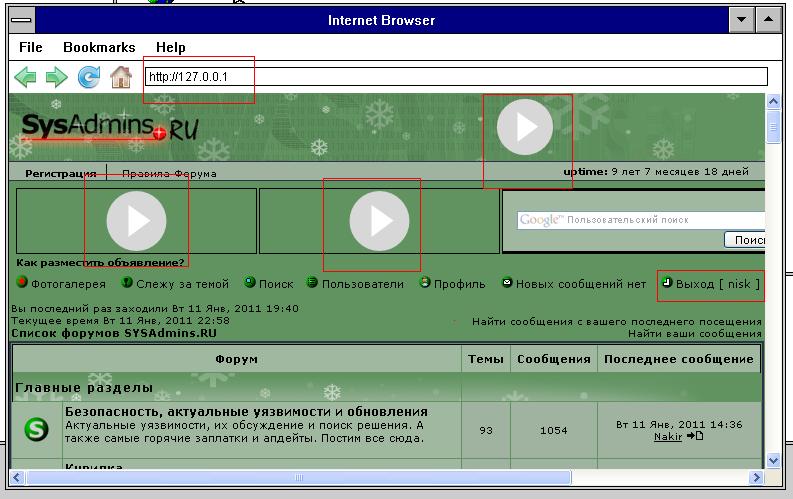Click the 'Форум' column header
The width and height of the screenshot is (793, 499).
point(237,359)
